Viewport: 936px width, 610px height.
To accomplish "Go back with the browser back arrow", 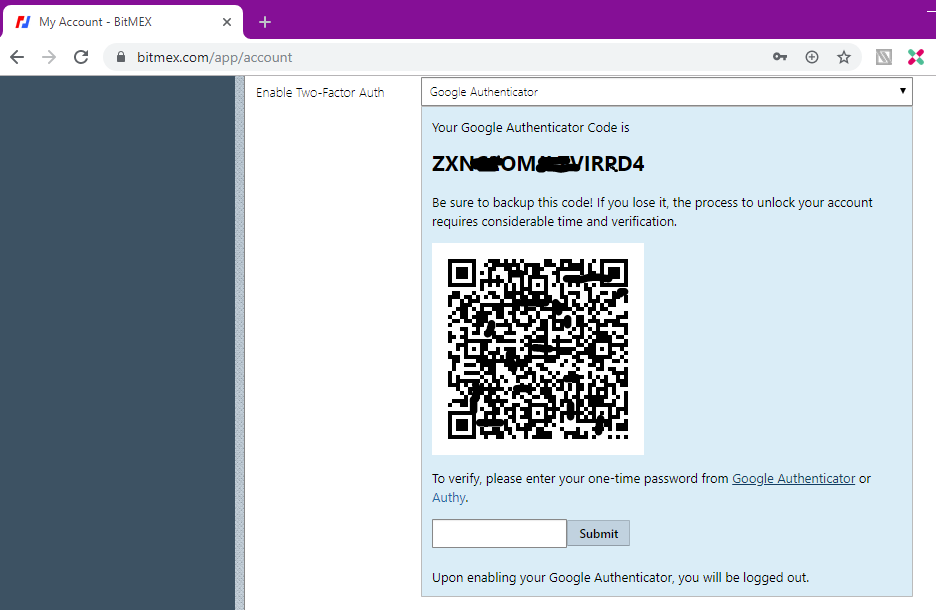I will point(17,57).
